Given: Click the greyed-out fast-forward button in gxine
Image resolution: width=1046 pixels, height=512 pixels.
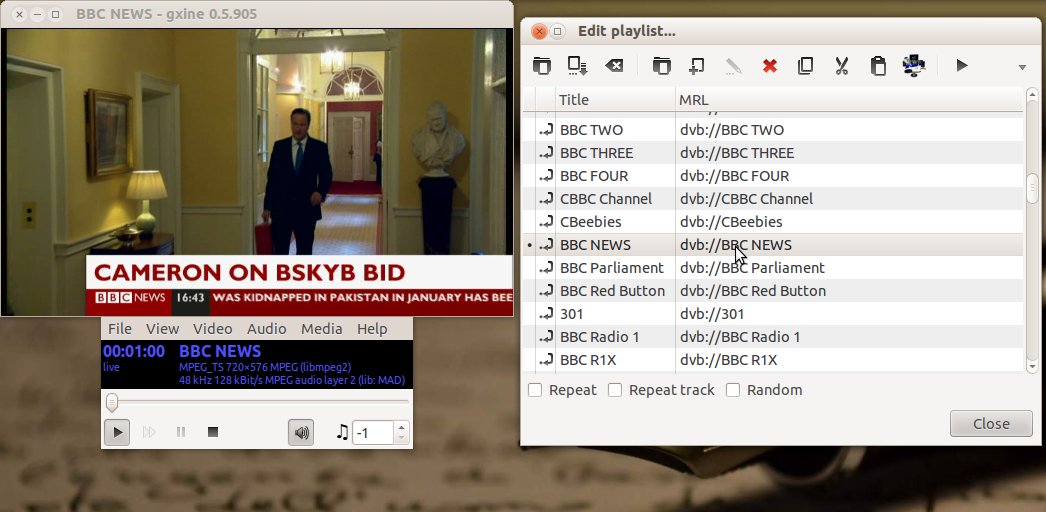Looking at the screenshot, I should [x=149, y=432].
